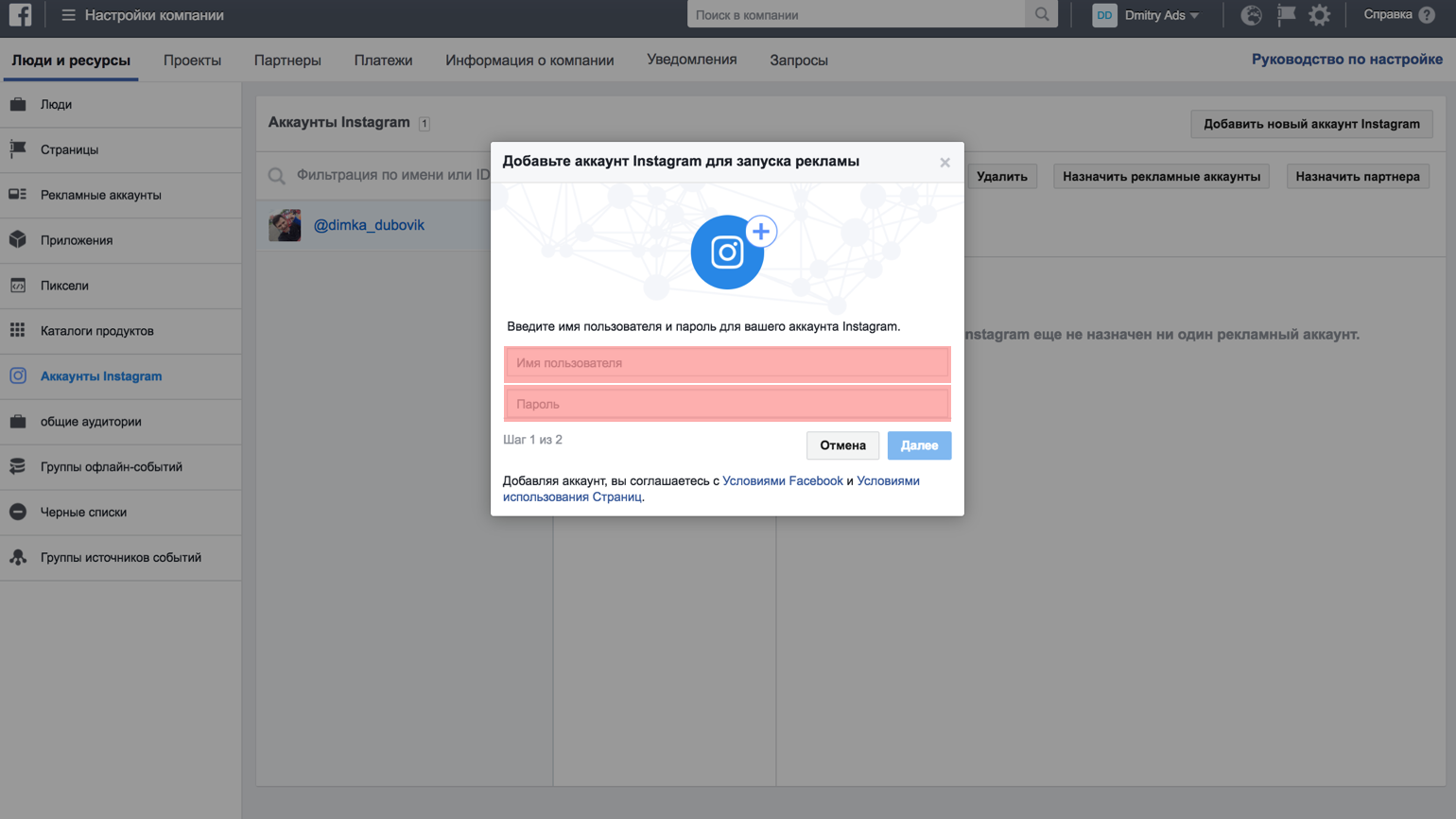Open the Уведомления tab

pos(691,60)
